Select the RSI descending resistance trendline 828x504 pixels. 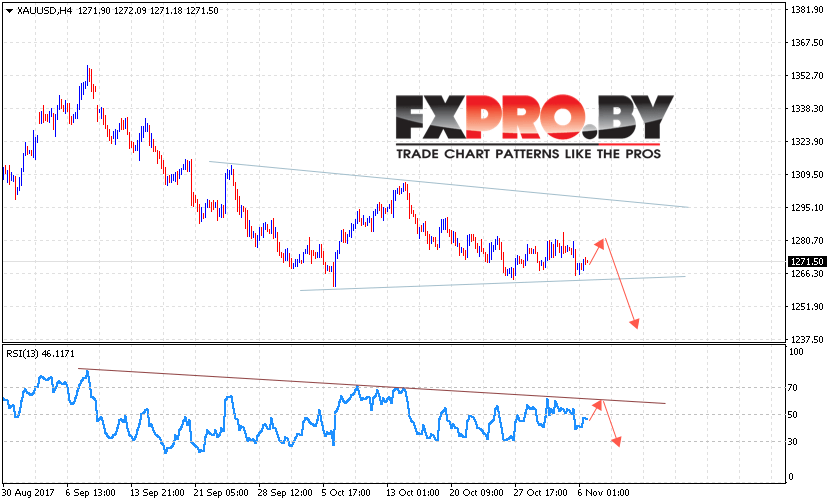pos(372,386)
